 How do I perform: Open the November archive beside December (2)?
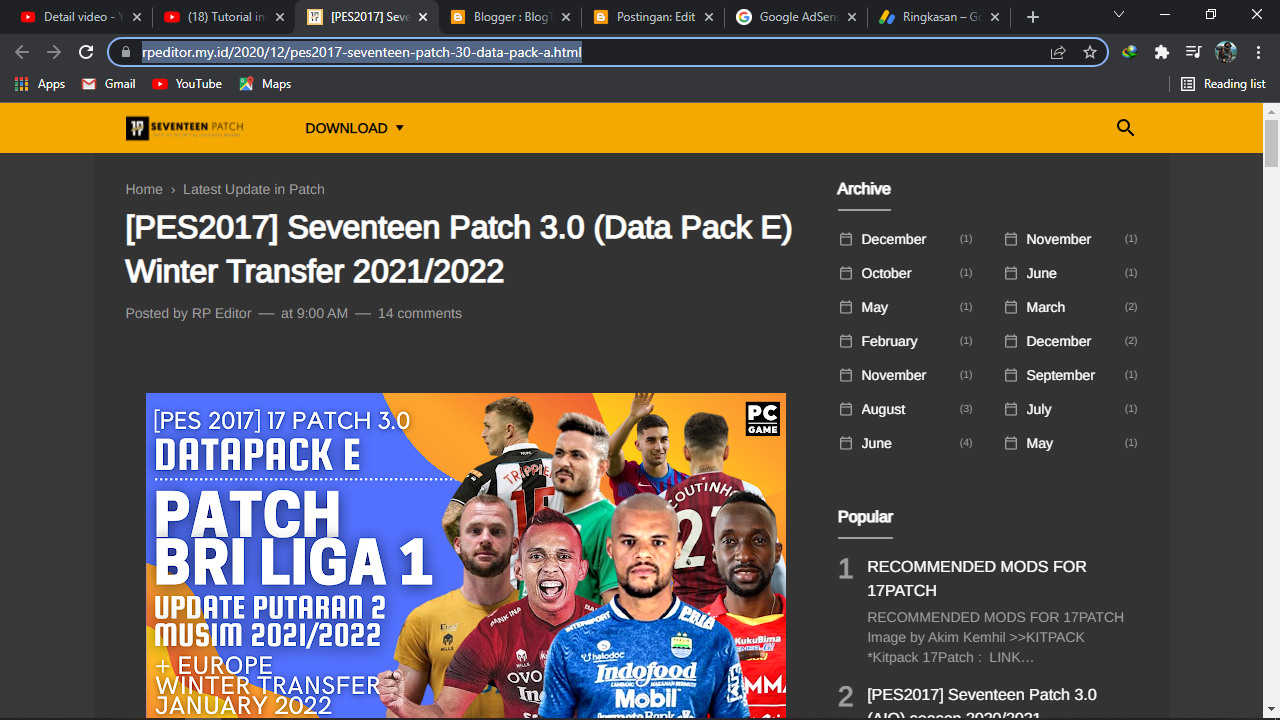[893, 375]
